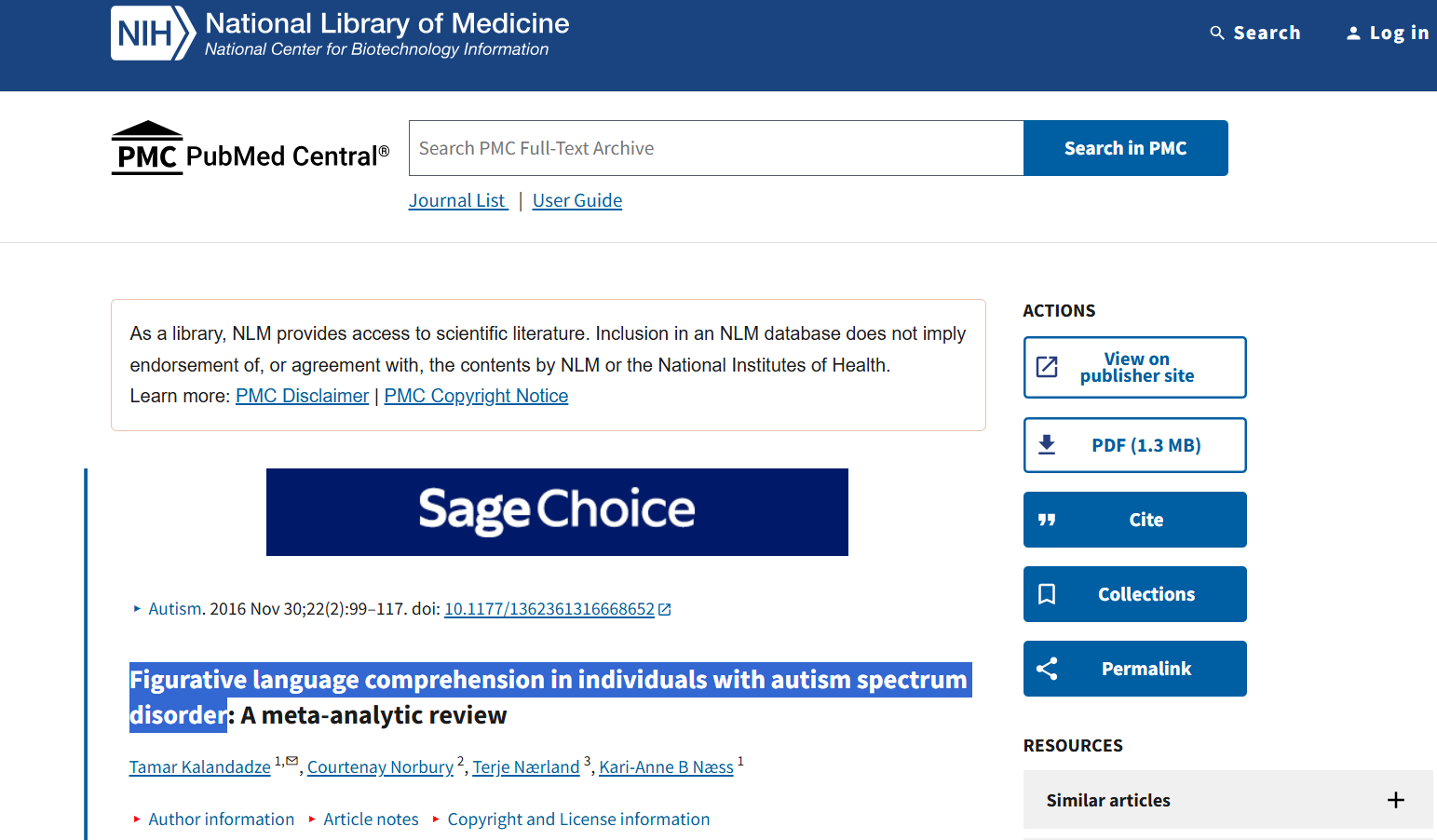Screen dimensions: 1437x840
Task: Download the PDF (1.3 MB)
Action: coord(1134,445)
